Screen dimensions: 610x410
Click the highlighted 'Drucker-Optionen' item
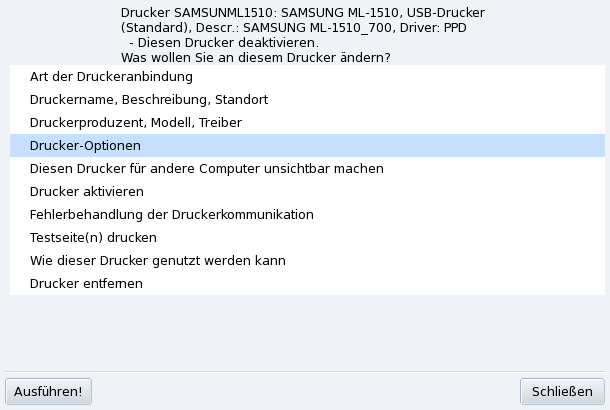85,146
